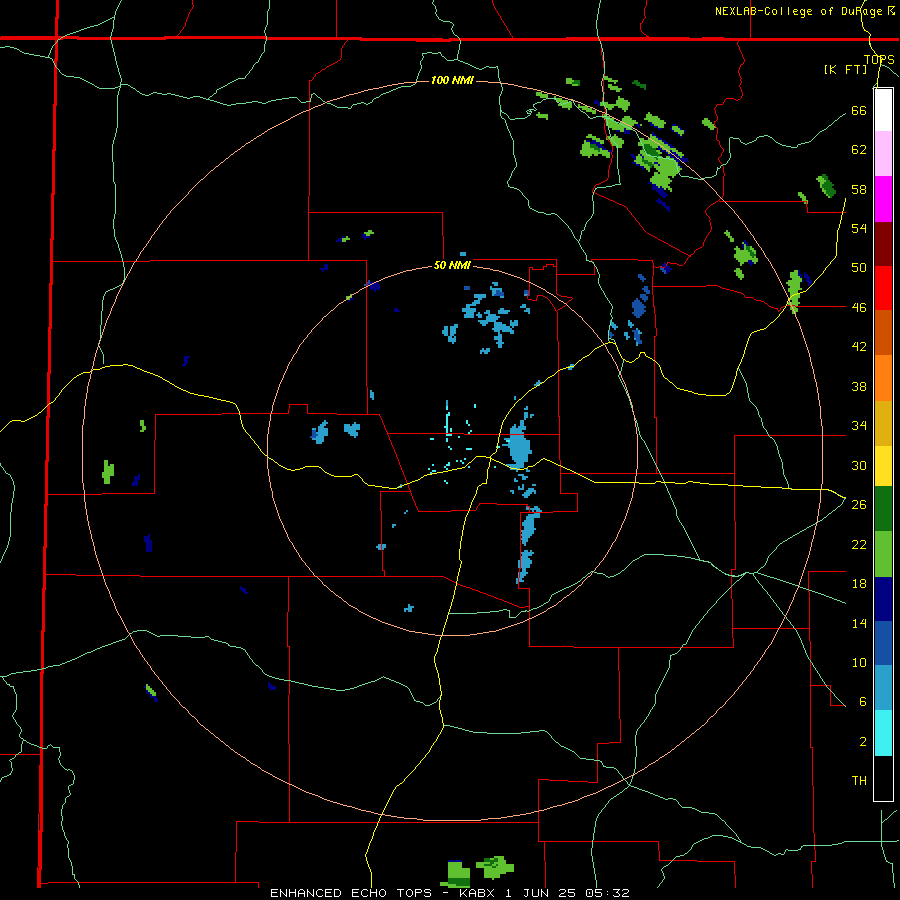900x900 pixels.
Task: Click the legend value 34
Action: click(859, 425)
